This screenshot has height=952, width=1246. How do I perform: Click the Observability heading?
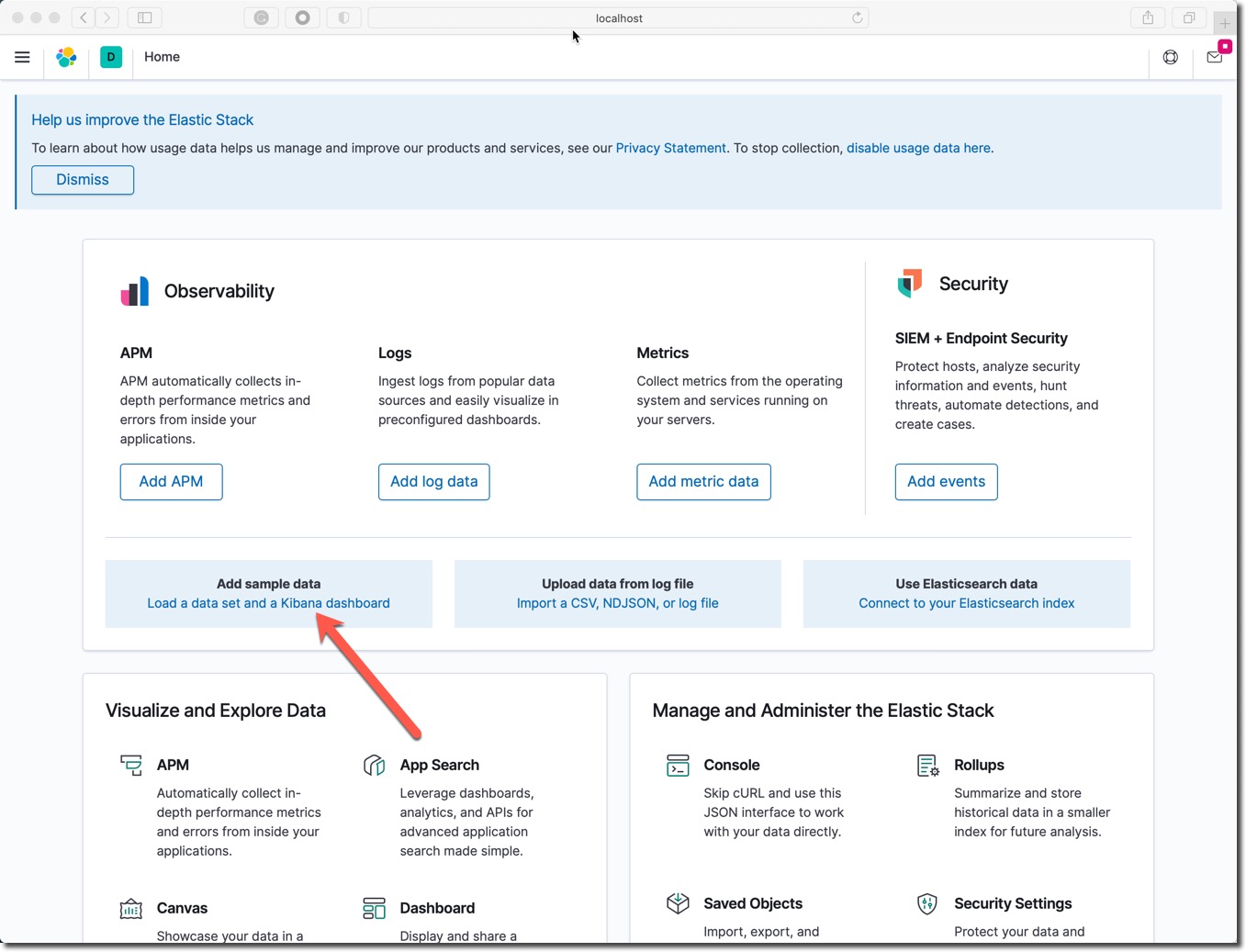pyautogui.click(x=219, y=291)
